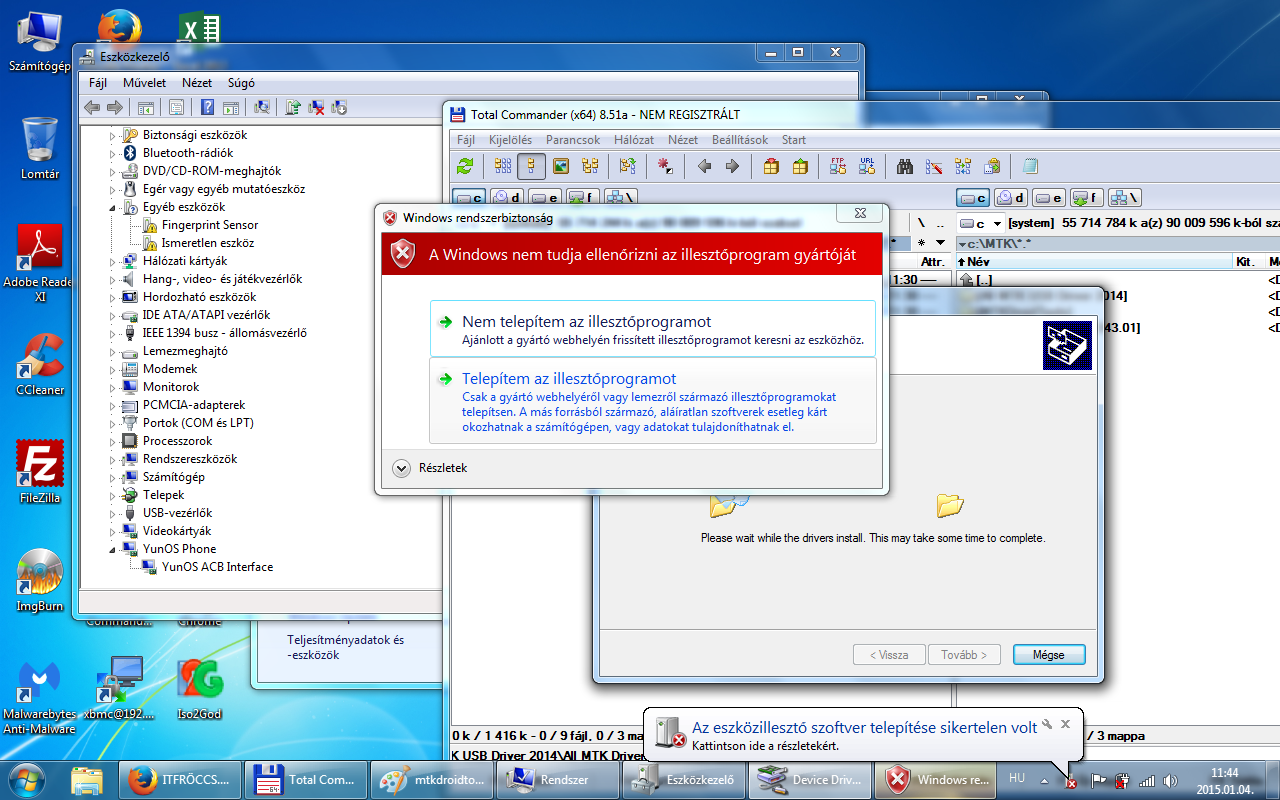The width and height of the screenshot is (1280, 800).
Task: Click the Mégse button in driver wizard
Action: pyautogui.click(x=1048, y=655)
